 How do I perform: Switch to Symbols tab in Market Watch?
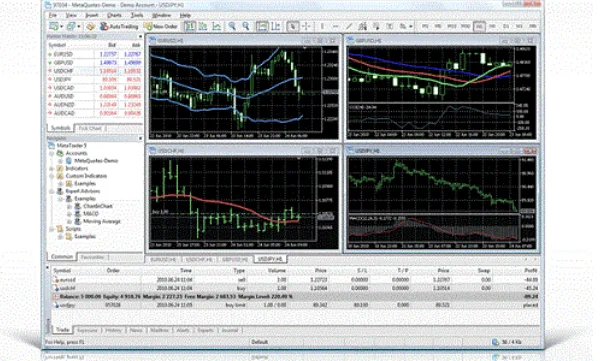pyautogui.click(x=60, y=128)
